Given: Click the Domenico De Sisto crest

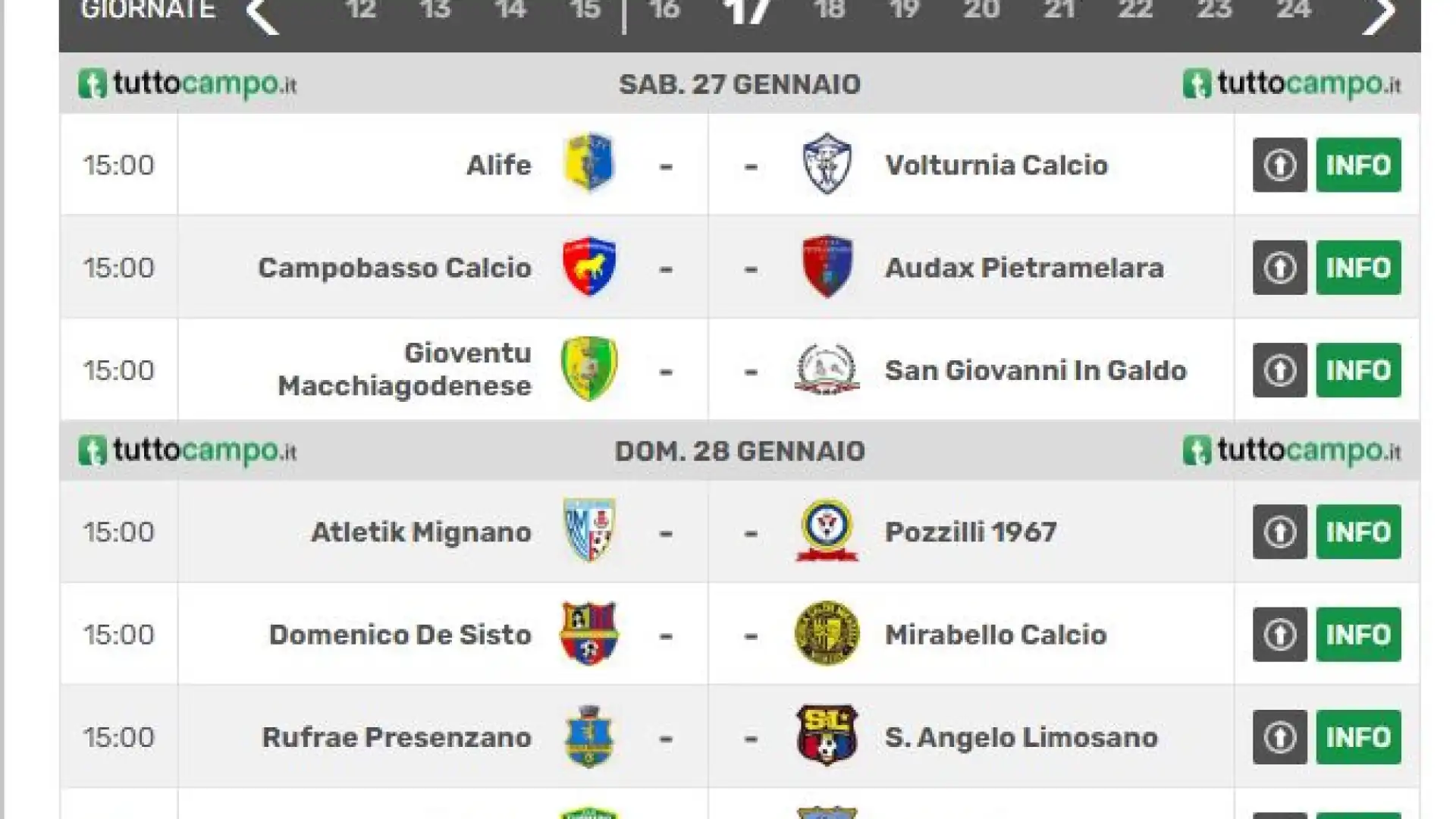Looking at the screenshot, I should pyautogui.click(x=589, y=634).
